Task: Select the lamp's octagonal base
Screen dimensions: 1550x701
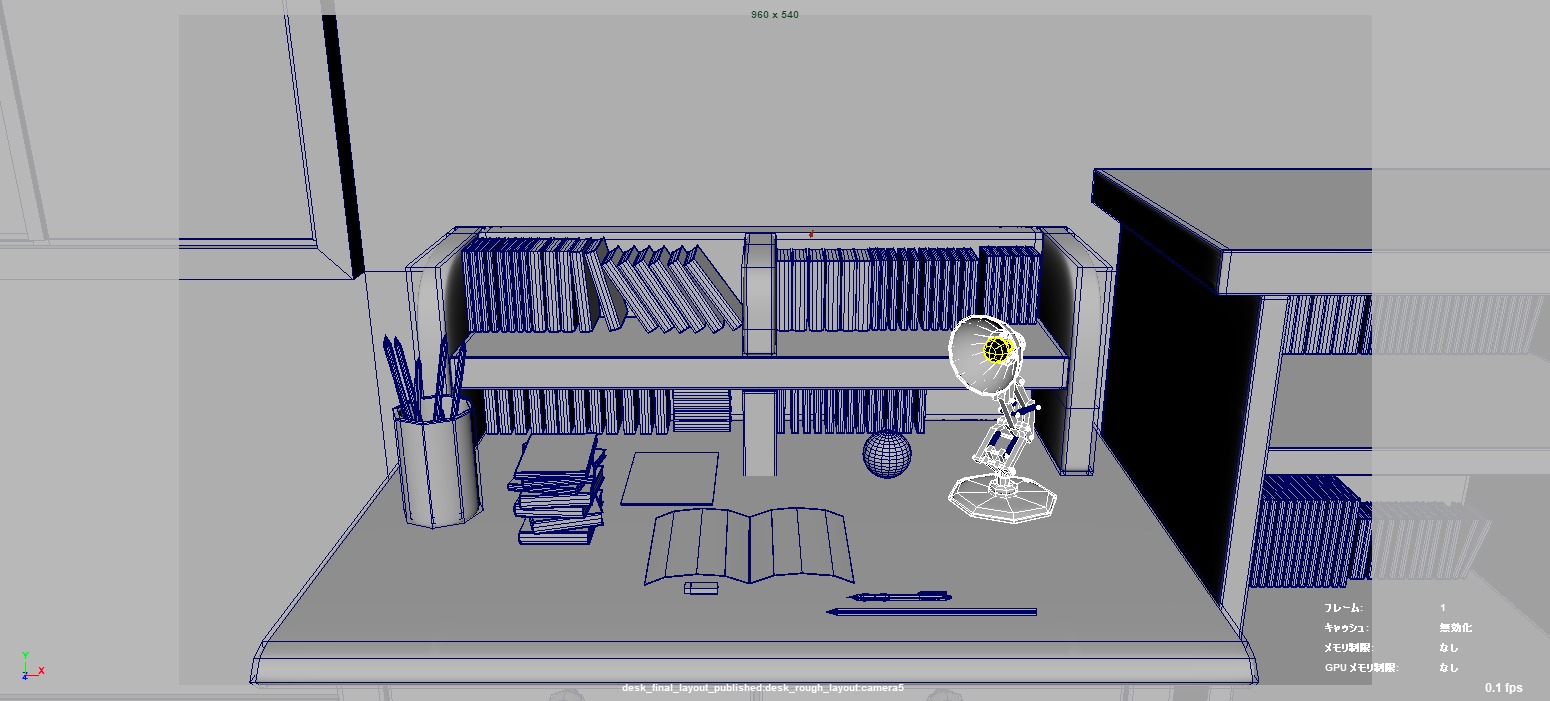Action: pyautogui.click(x=1003, y=498)
